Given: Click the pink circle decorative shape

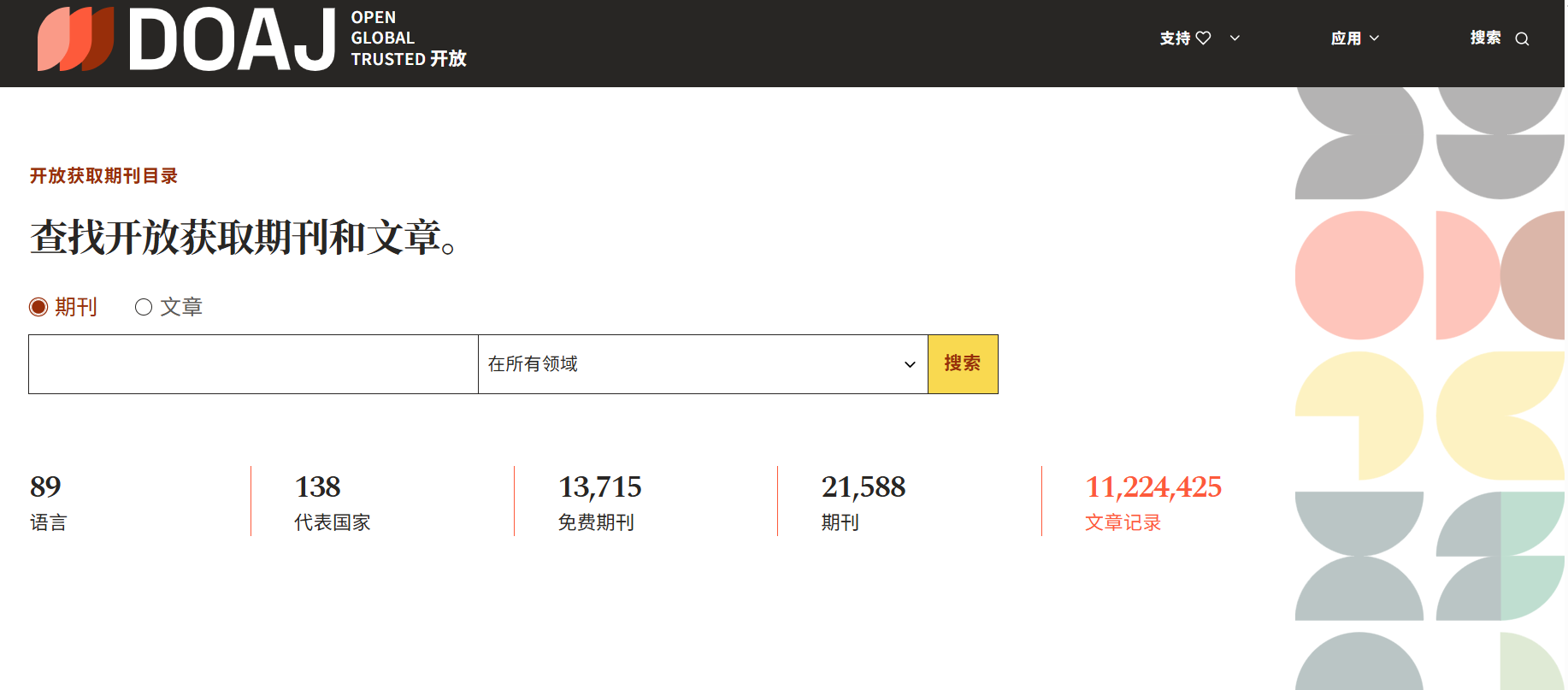Looking at the screenshot, I should [x=1359, y=275].
